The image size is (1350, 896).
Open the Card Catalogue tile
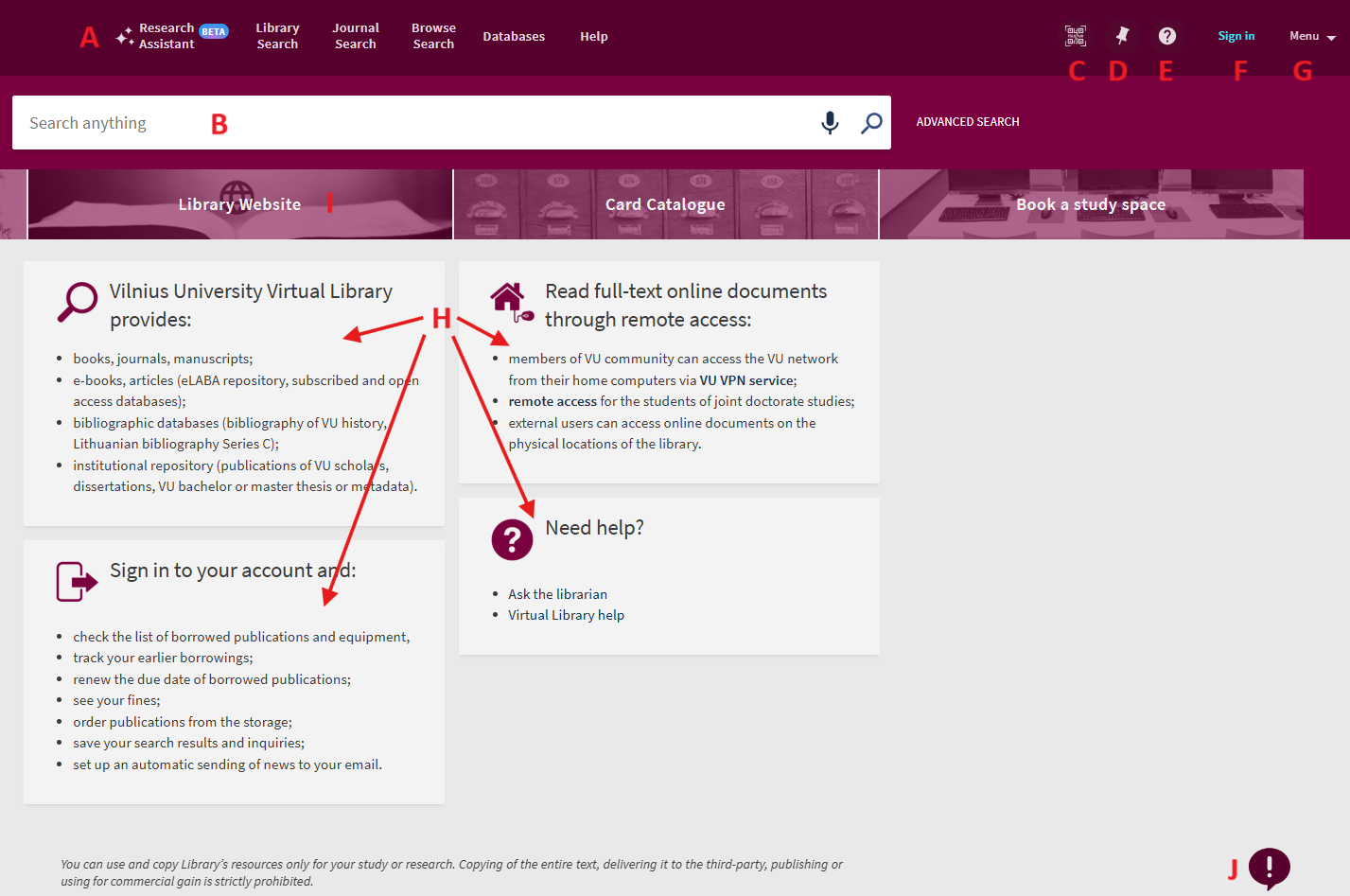tap(665, 204)
